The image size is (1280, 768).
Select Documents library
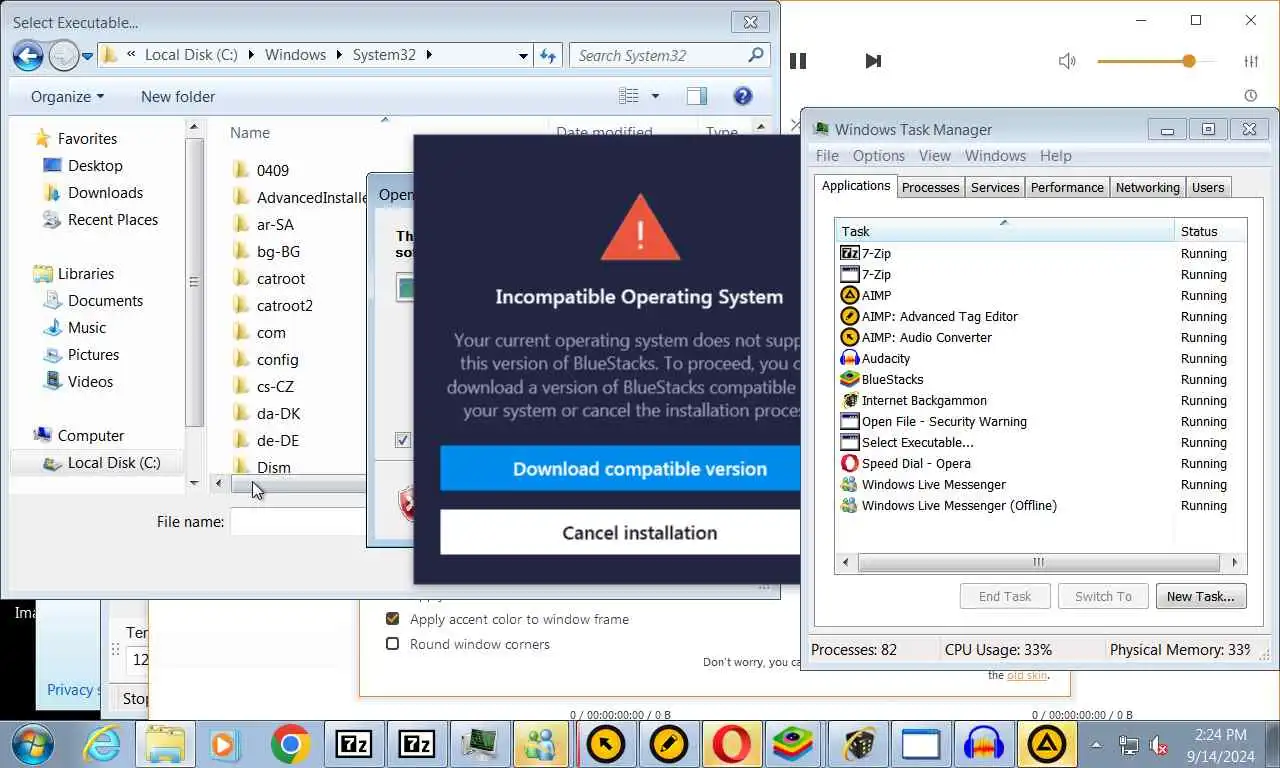[x=105, y=301]
